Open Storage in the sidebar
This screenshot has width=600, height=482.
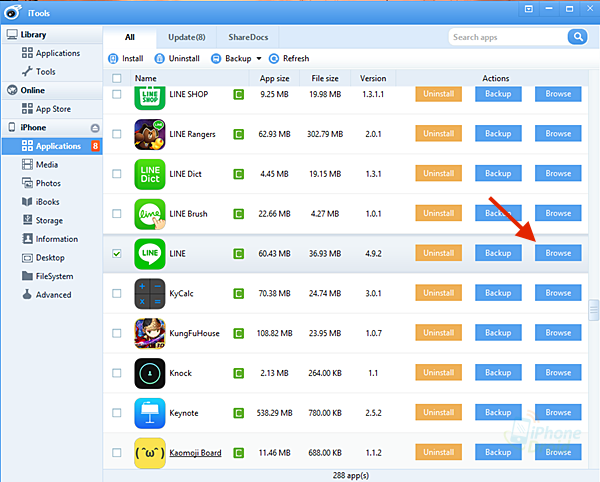(x=42, y=220)
